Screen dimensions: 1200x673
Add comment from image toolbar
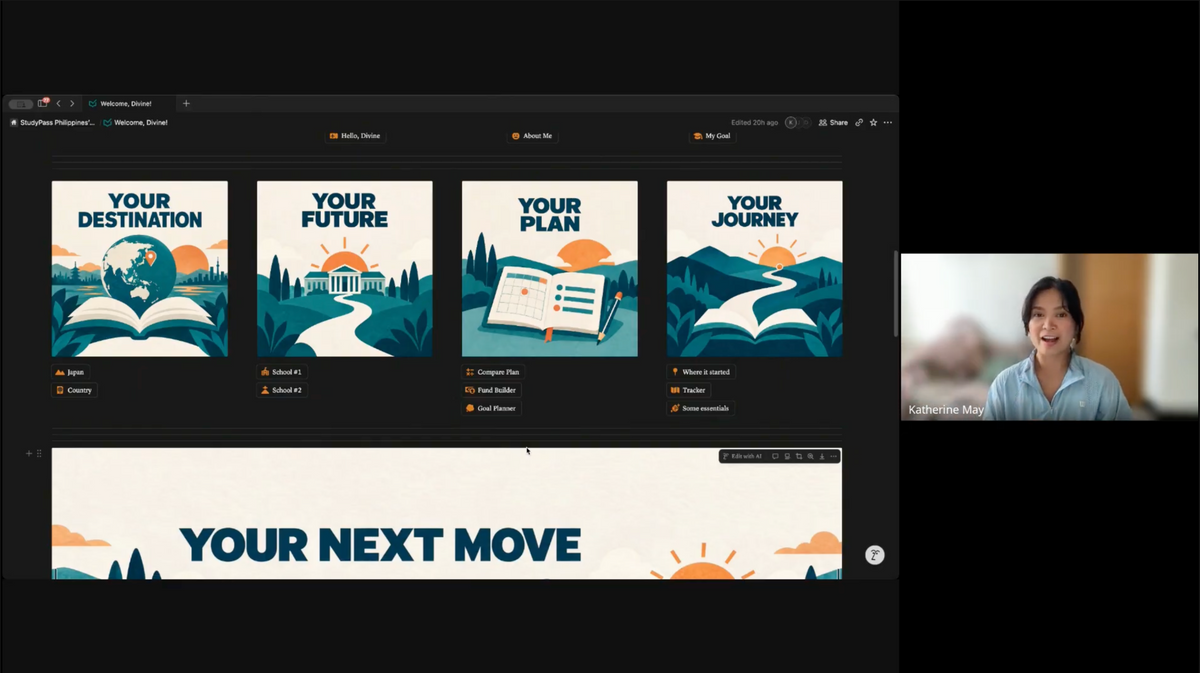click(775, 456)
